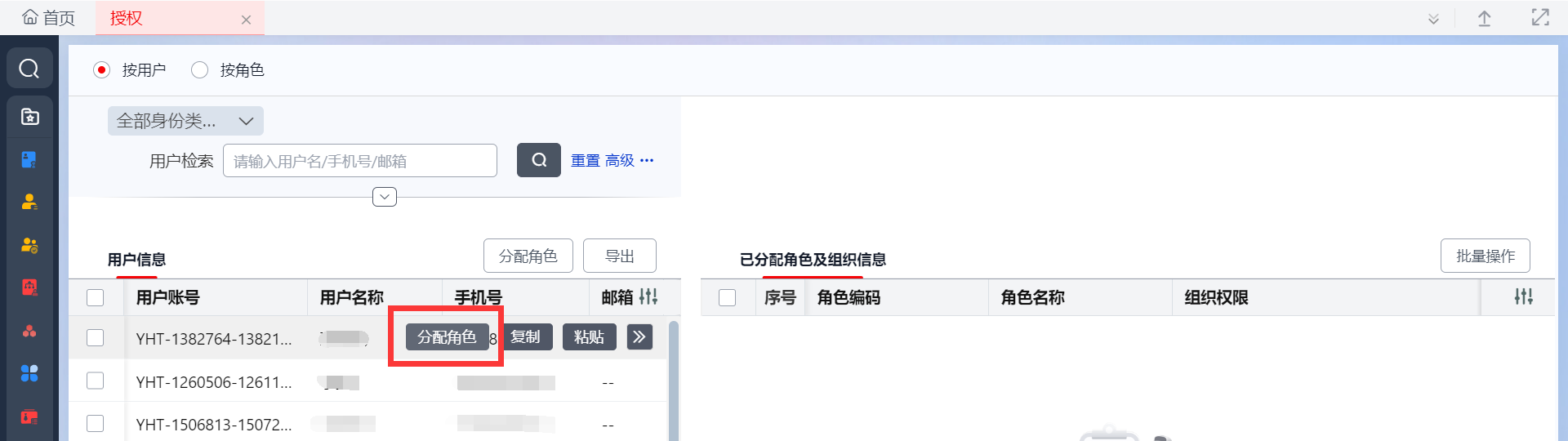
Task: Select the 按角色 radio button
Action: pos(200,70)
